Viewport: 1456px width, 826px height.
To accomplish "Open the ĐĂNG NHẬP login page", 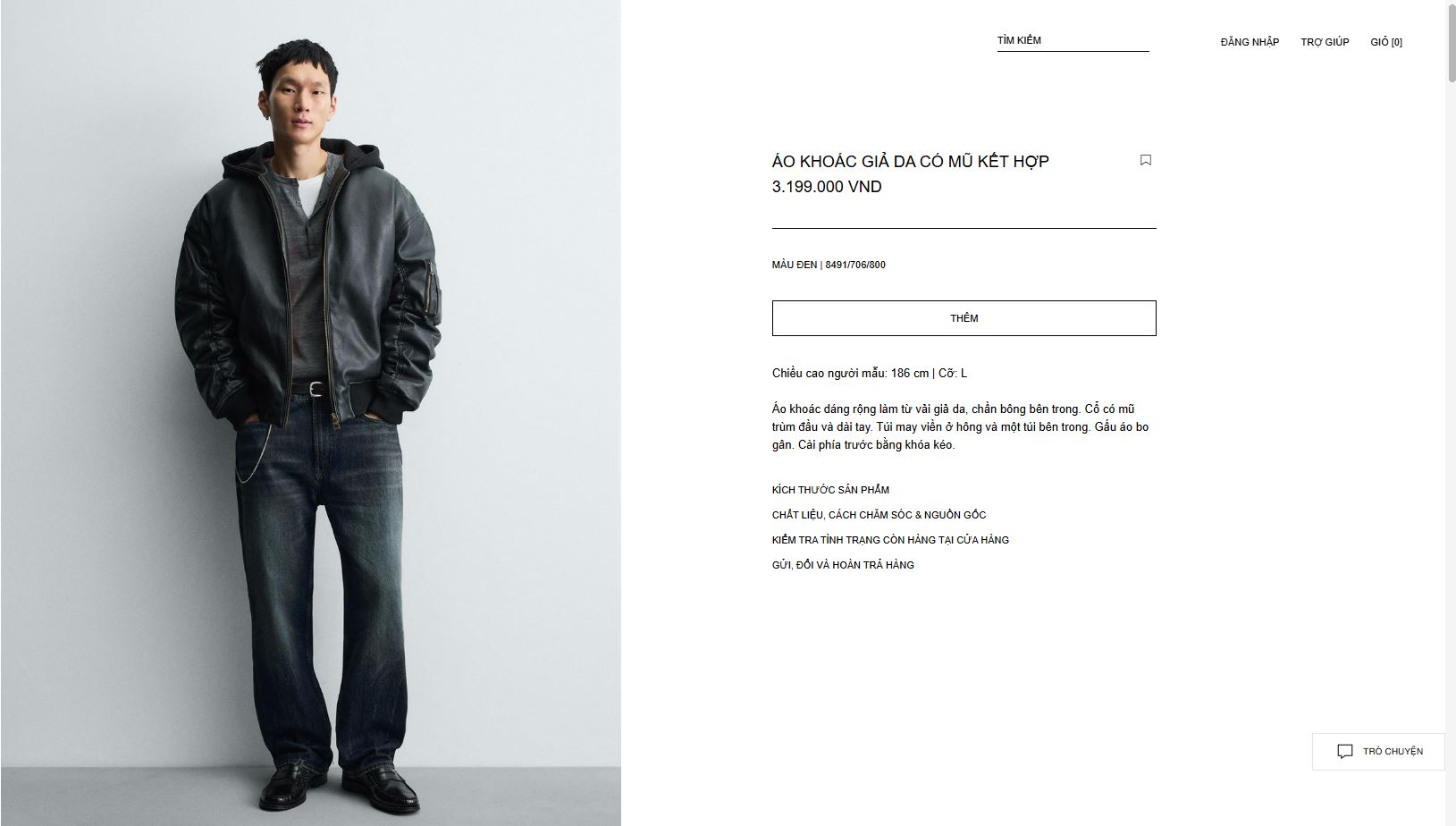I will 1250,42.
